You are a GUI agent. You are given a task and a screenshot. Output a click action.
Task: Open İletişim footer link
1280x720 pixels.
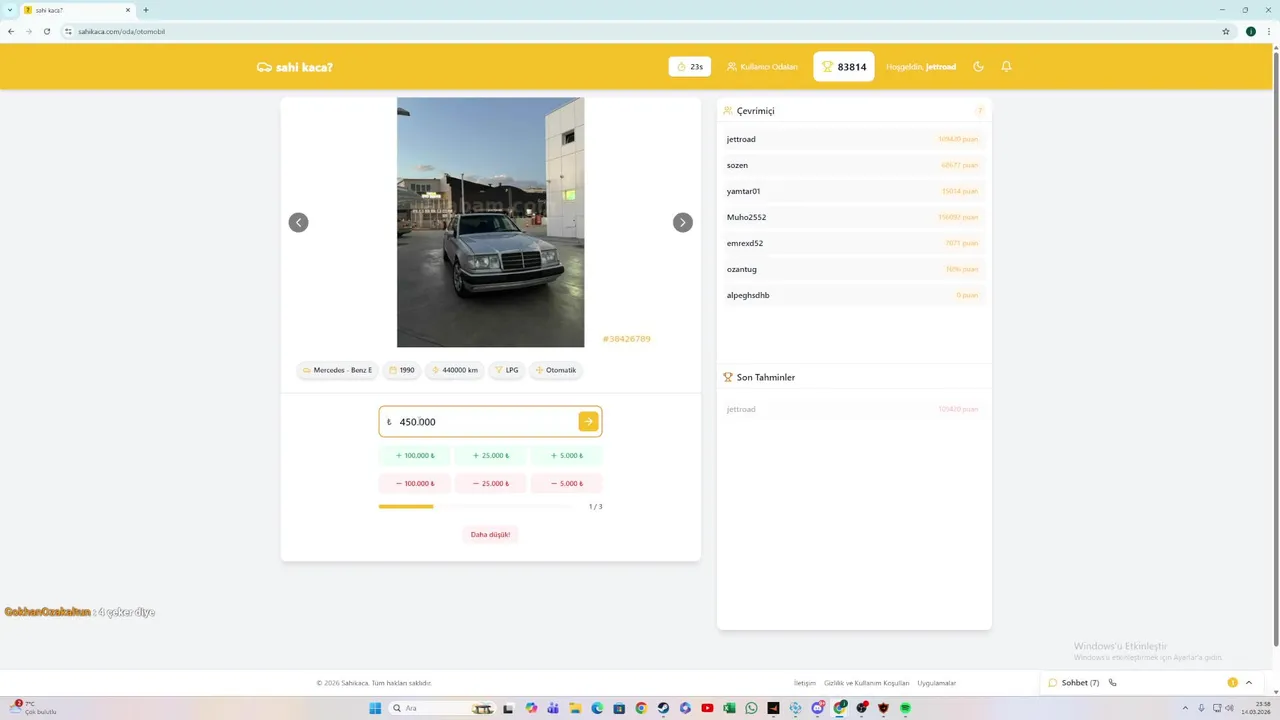[x=805, y=683]
